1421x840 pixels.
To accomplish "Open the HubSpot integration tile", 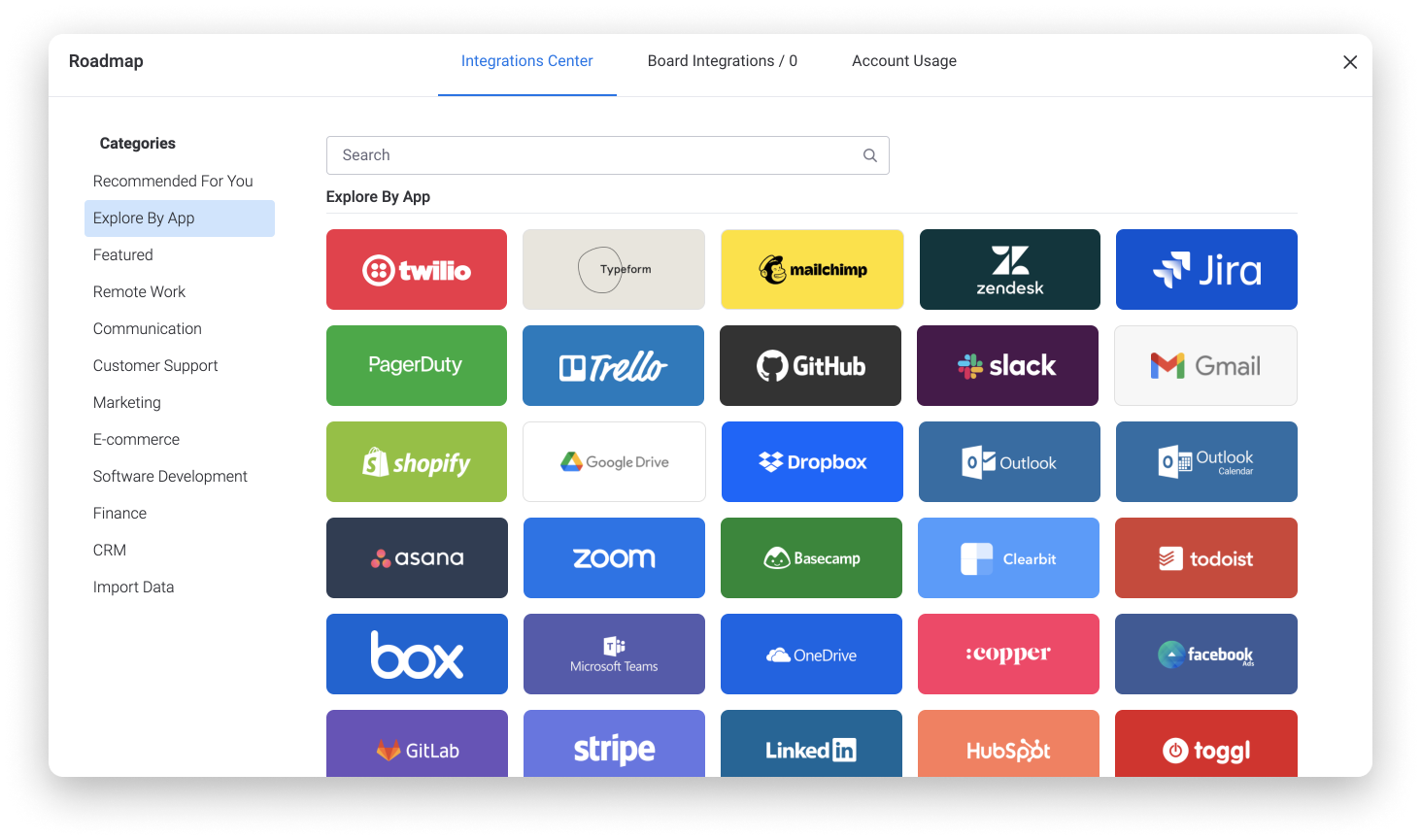I will [1008, 743].
